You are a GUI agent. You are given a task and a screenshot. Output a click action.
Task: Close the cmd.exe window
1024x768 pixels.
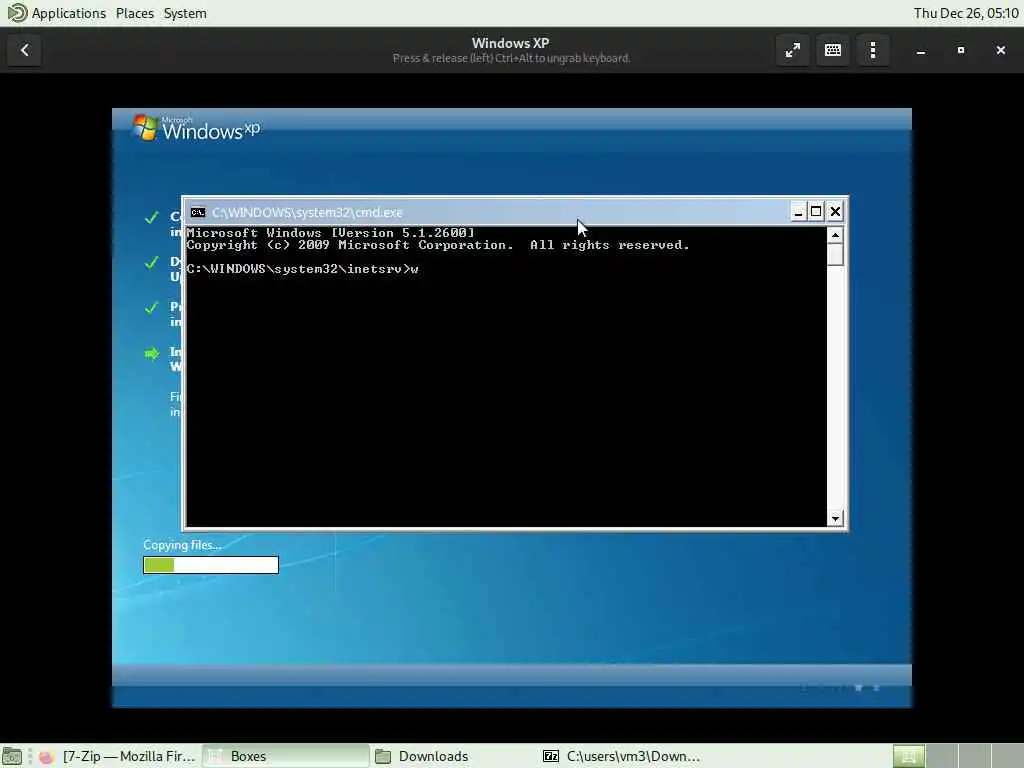835,212
